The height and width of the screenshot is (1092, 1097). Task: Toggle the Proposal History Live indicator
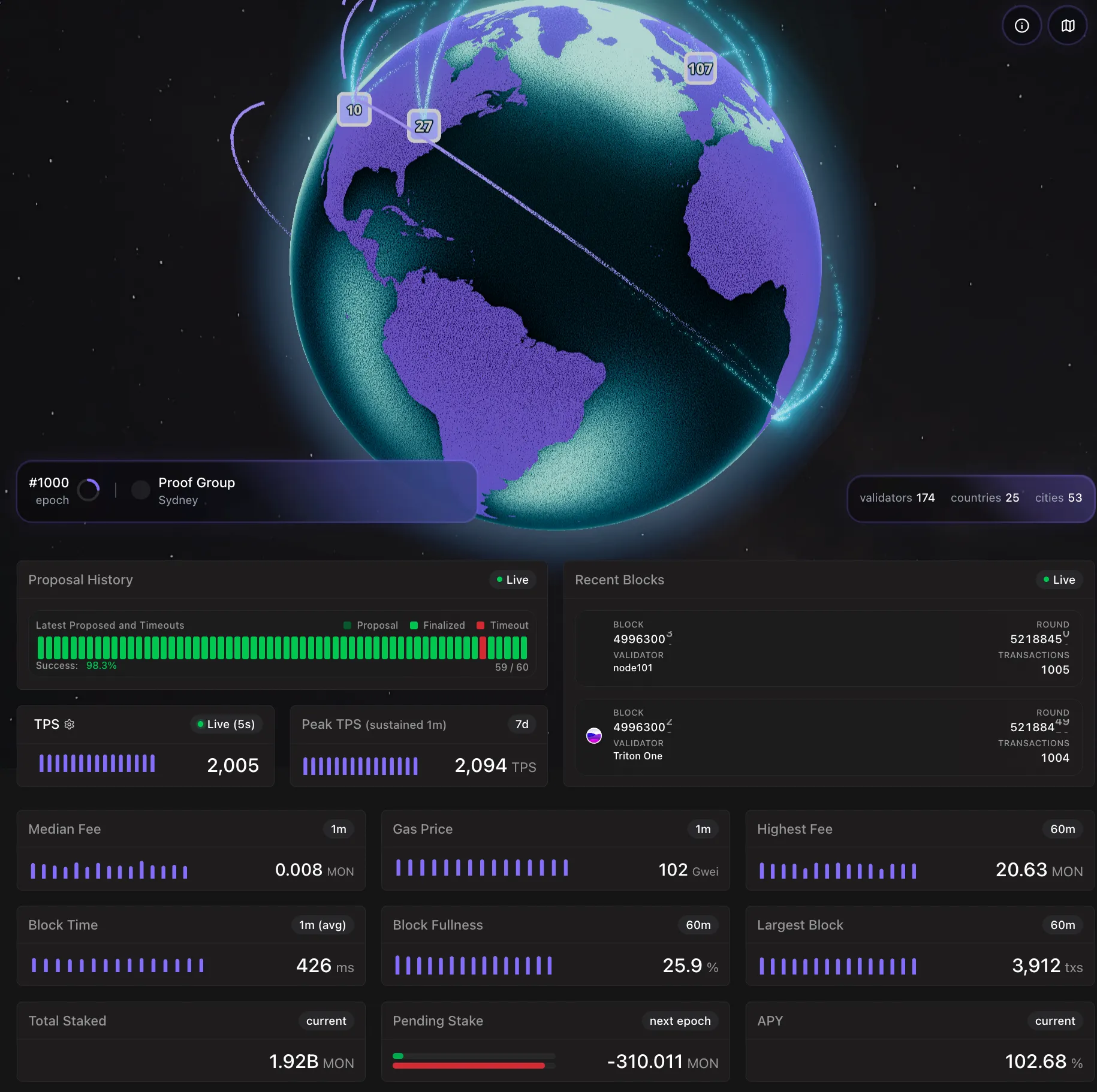pyautogui.click(x=513, y=580)
